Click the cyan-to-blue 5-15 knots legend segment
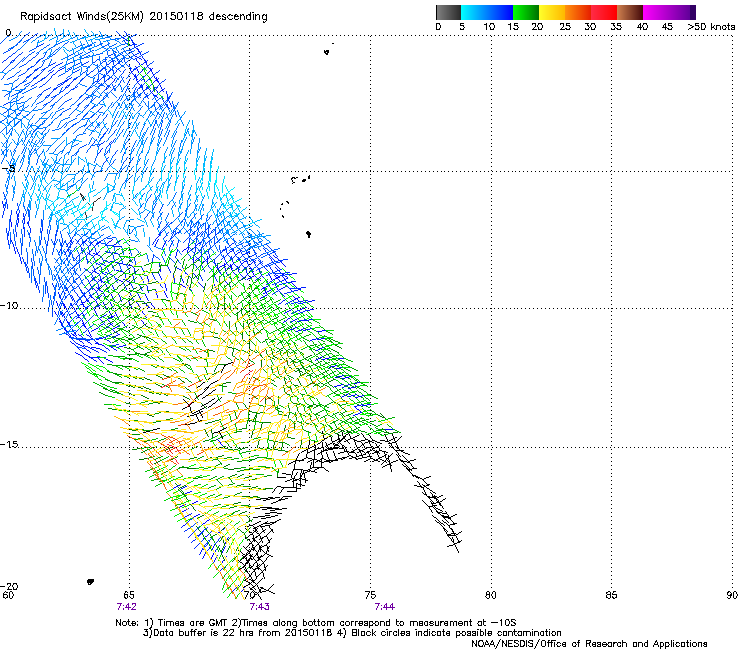 487,12
